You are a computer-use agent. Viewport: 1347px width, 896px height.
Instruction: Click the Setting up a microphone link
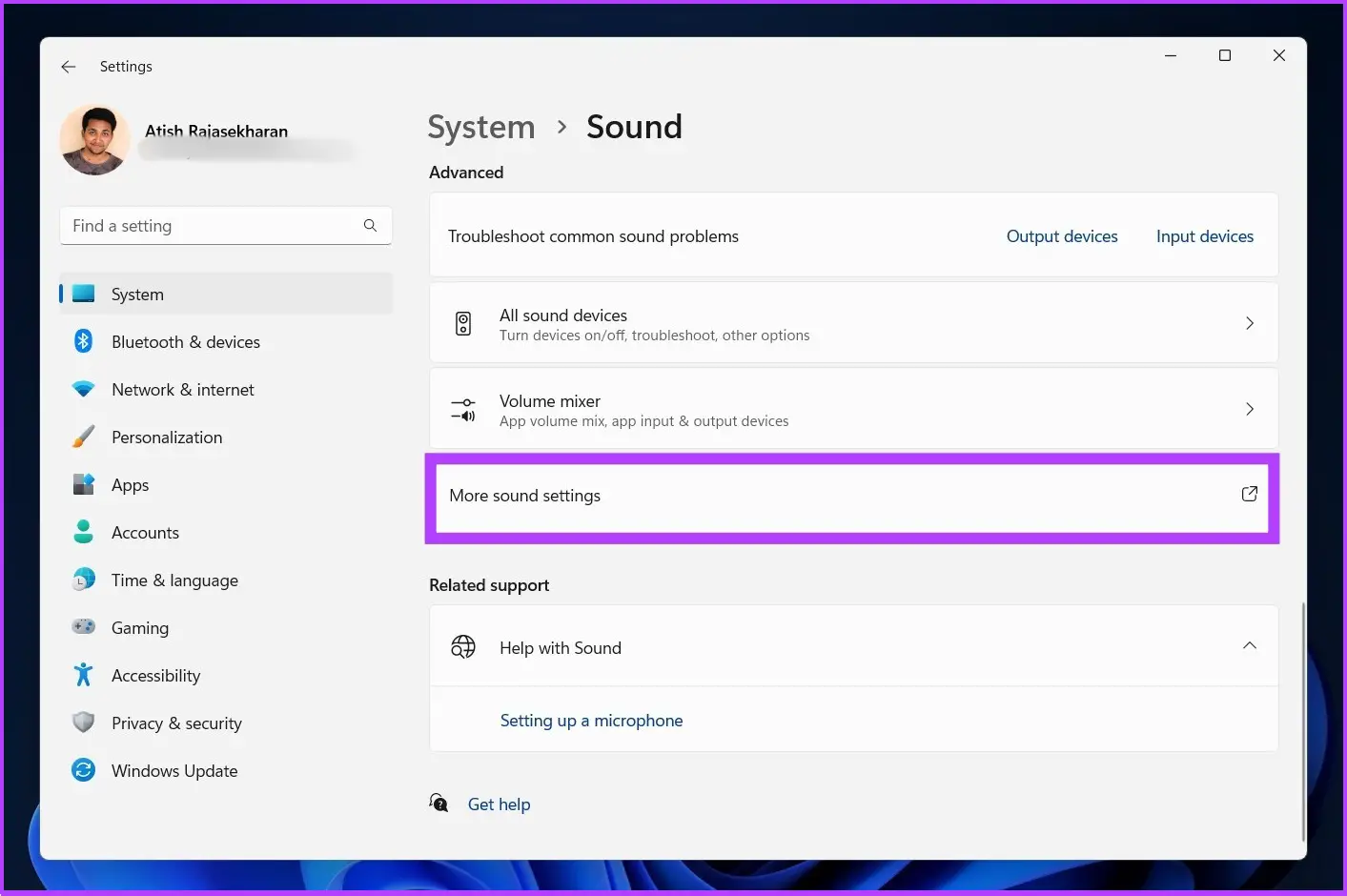click(x=591, y=721)
